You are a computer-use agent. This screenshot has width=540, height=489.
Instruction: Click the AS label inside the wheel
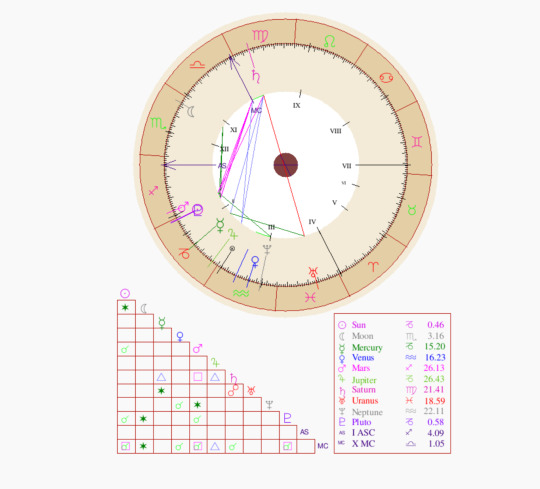222,166
